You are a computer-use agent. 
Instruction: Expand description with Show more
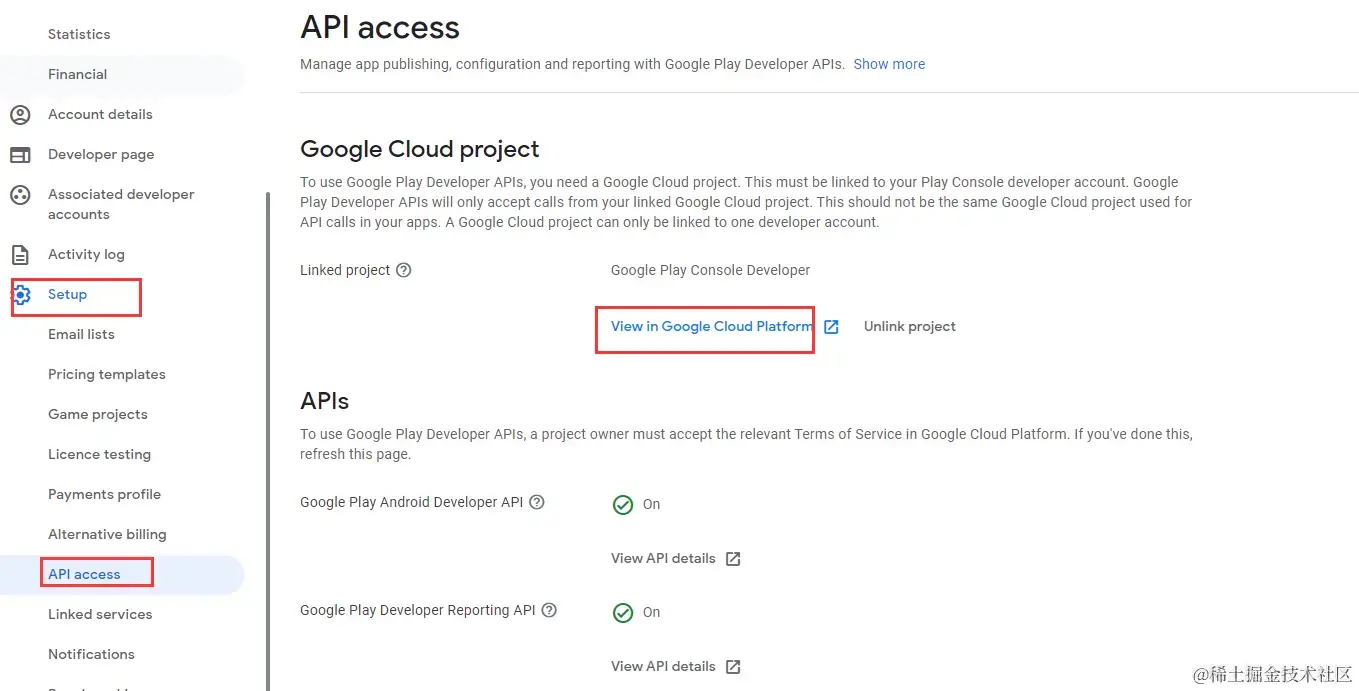tap(889, 64)
